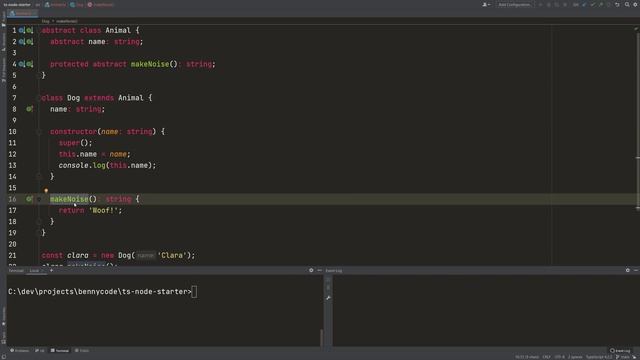Open Event Log panel settings gear
Viewport: 640px width, 360px height.
pos(628,270)
